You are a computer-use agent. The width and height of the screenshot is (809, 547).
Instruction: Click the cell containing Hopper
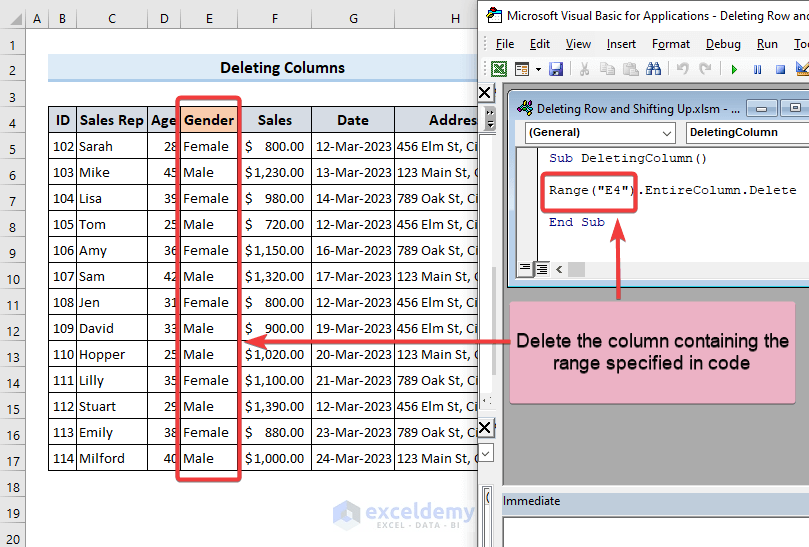click(112, 355)
